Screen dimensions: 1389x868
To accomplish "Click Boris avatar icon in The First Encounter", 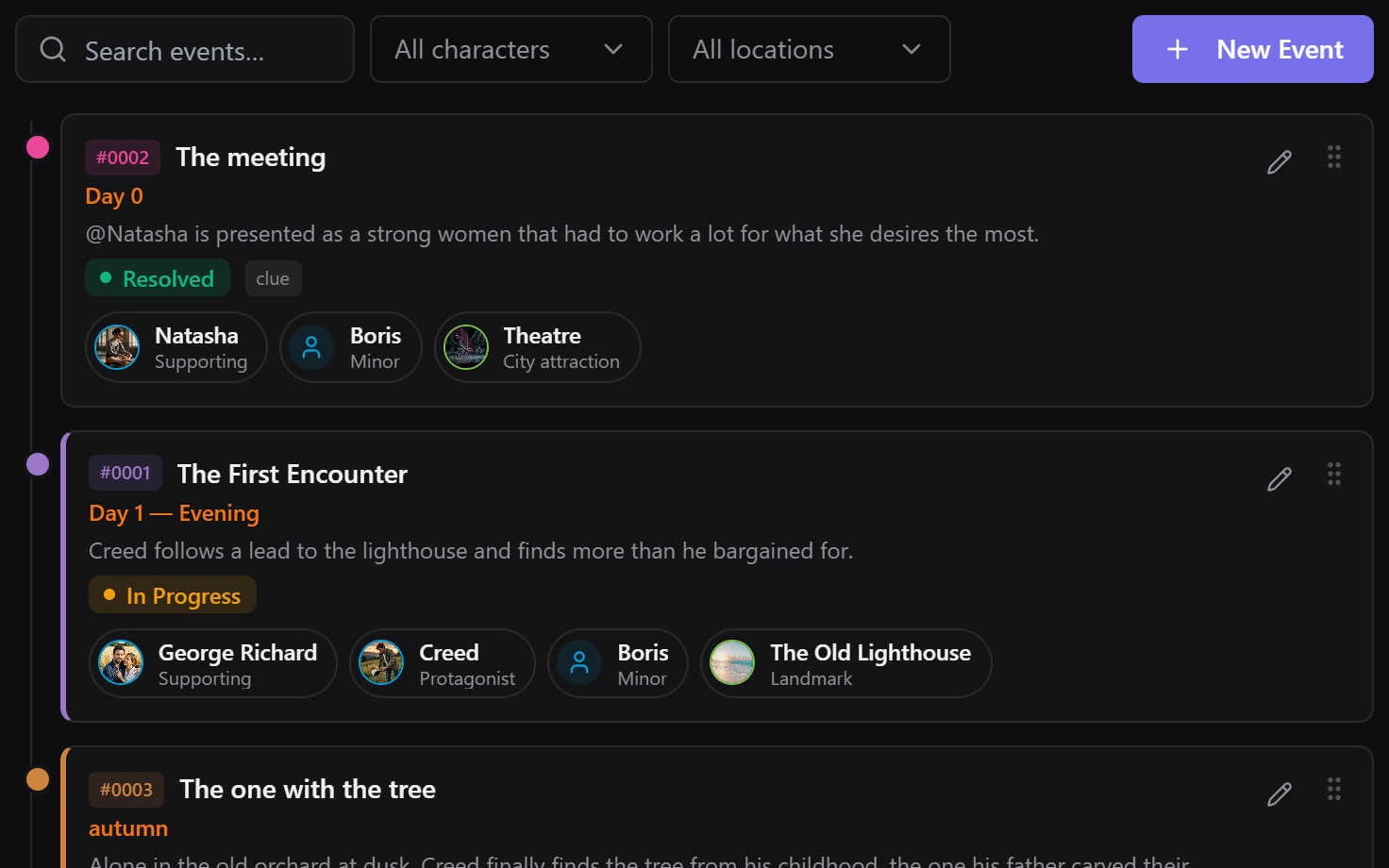I will (579, 662).
